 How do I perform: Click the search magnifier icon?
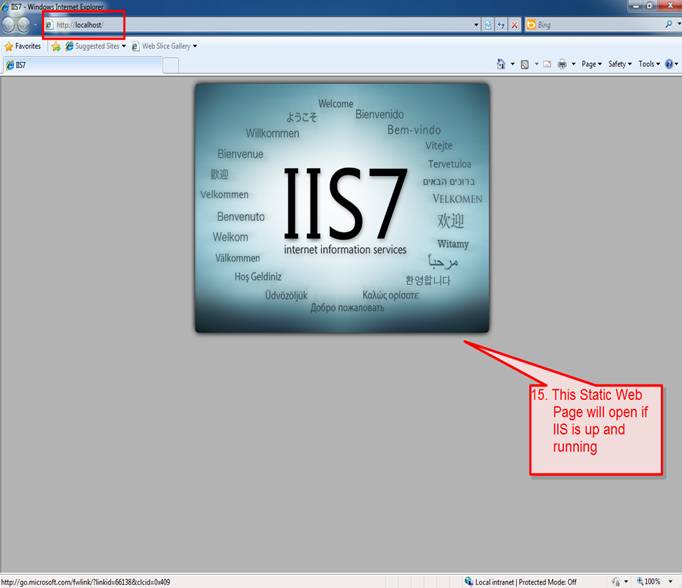[669, 24]
